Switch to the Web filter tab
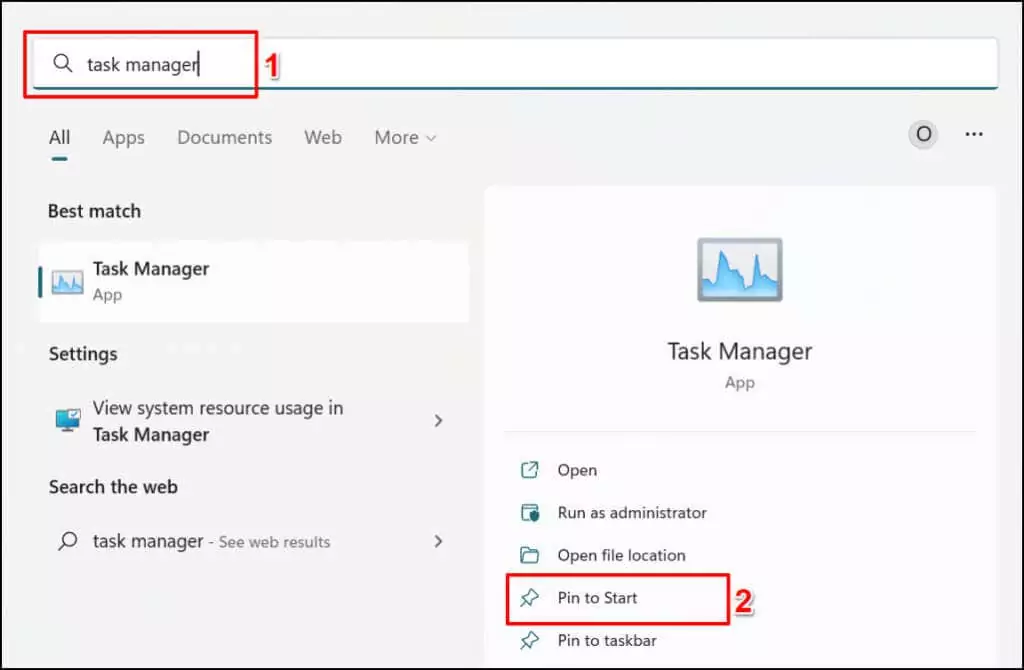This screenshot has width=1024, height=670. (x=323, y=137)
